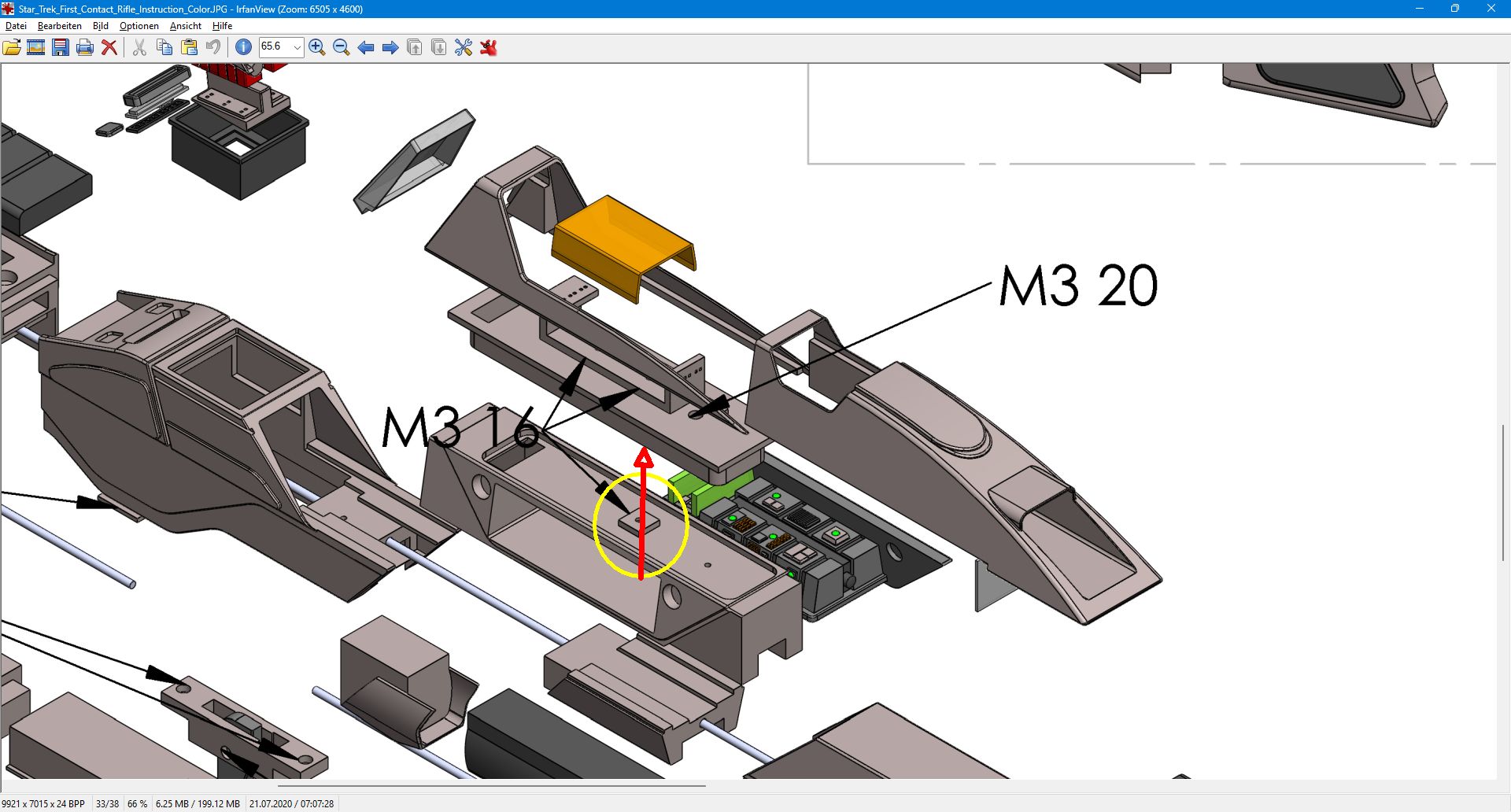The height and width of the screenshot is (812, 1511).
Task: Undo the last action
Action: click(x=213, y=47)
